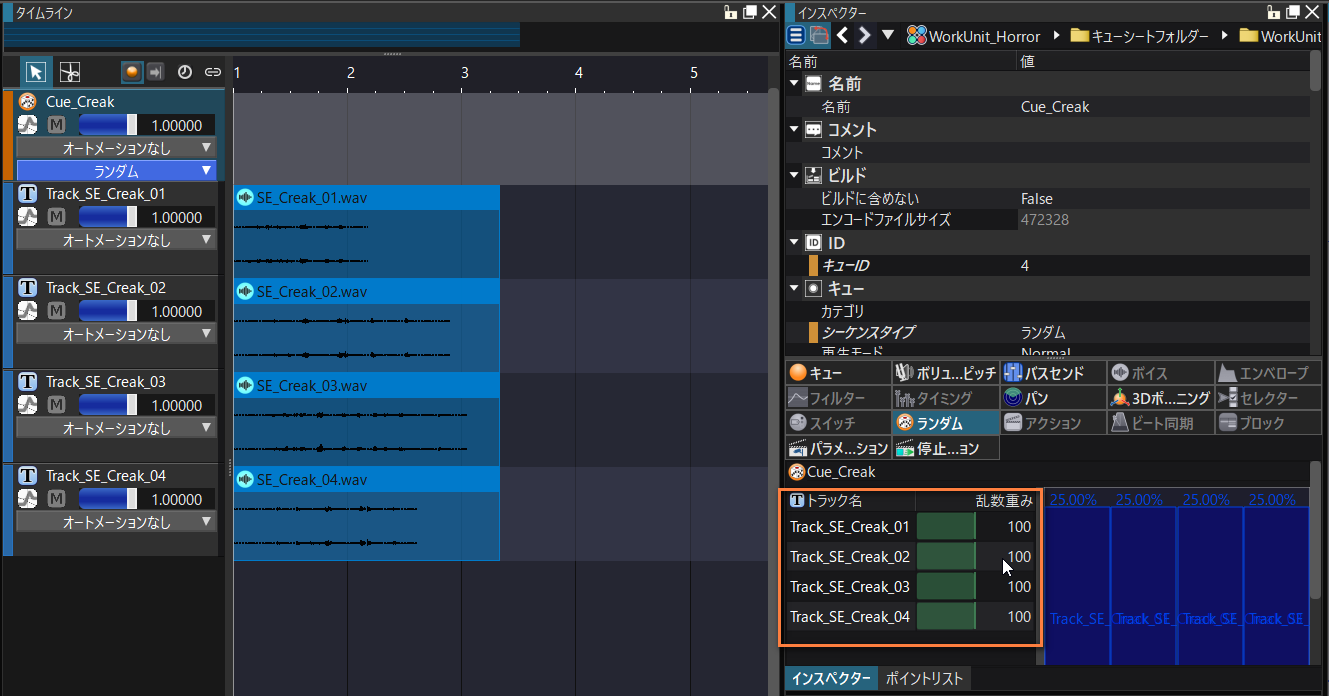Screen dimensions: 1329x696
Task: Collapse the キュー section in inspector
Action: pos(794,288)
